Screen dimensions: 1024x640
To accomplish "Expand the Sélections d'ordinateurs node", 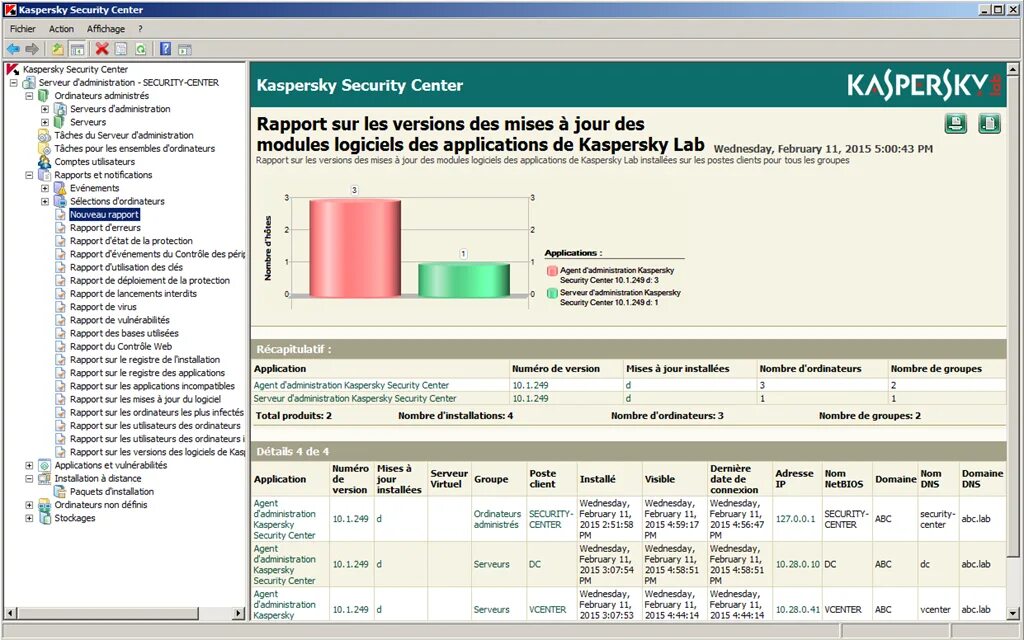I will (44, 201).
